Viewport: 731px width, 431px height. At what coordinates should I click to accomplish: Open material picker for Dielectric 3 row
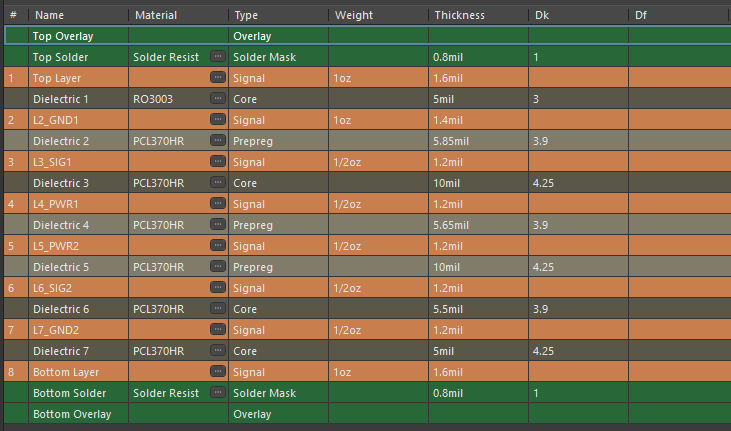tap(217, 183)
